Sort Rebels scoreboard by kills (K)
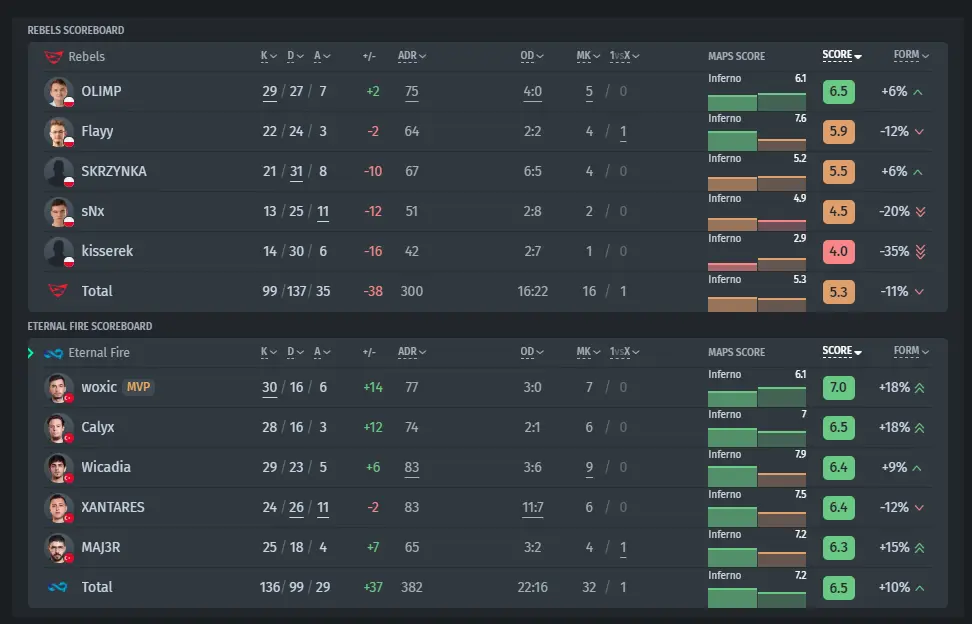972x624 pixels. coord(268,56)
